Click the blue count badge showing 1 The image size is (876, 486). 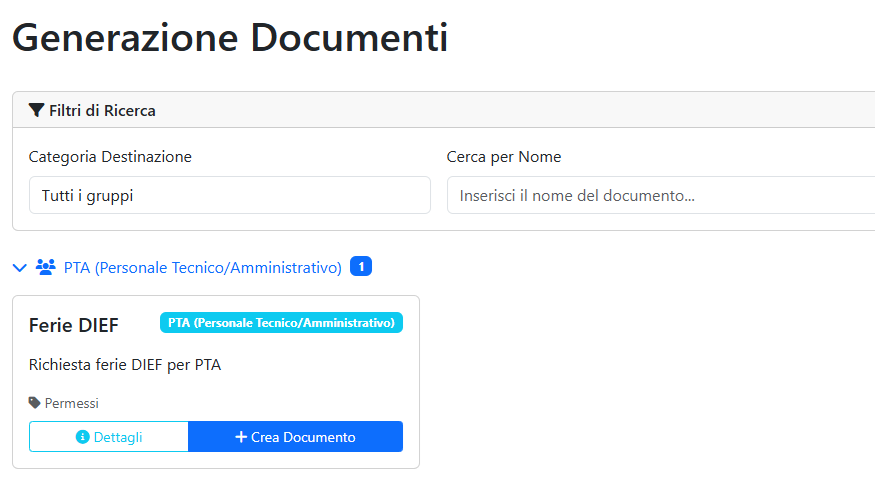point(361,267)
